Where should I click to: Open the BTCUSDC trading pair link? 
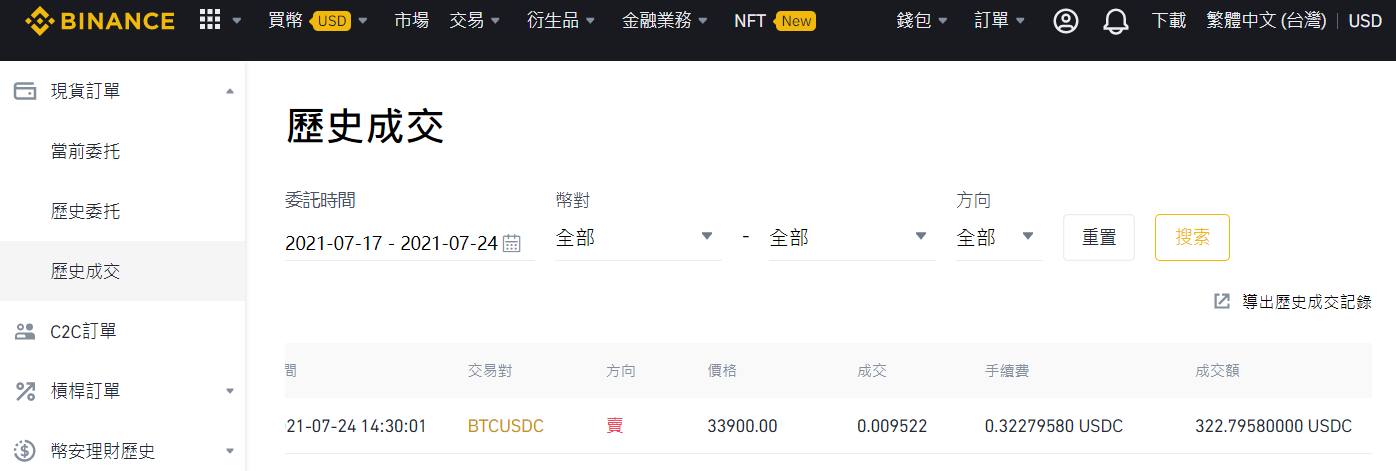[x=506, y=426]
